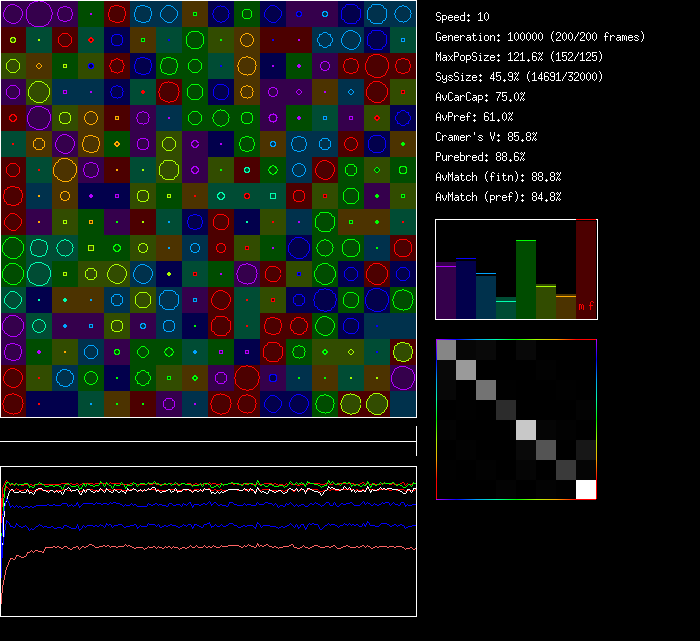Click the purple circle in the top-left grid cell
The height and width of the screenshot is (641, 700).
(13, 14)
